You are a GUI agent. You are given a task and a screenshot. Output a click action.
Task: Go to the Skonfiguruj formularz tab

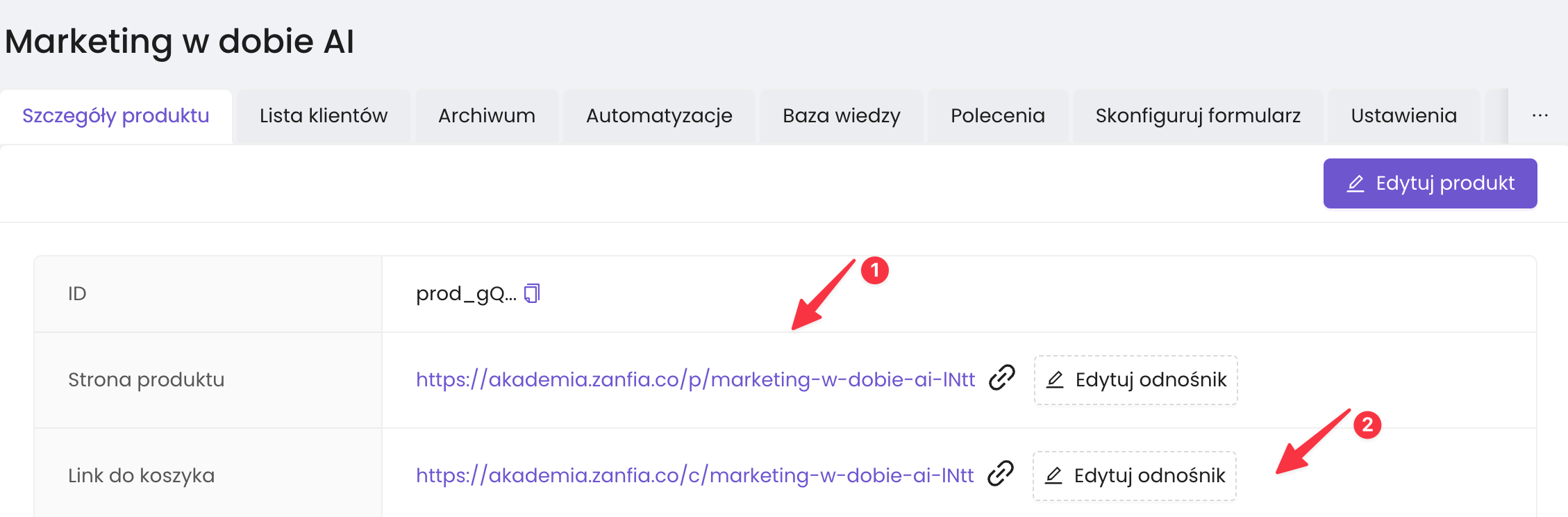point(1198,116)
